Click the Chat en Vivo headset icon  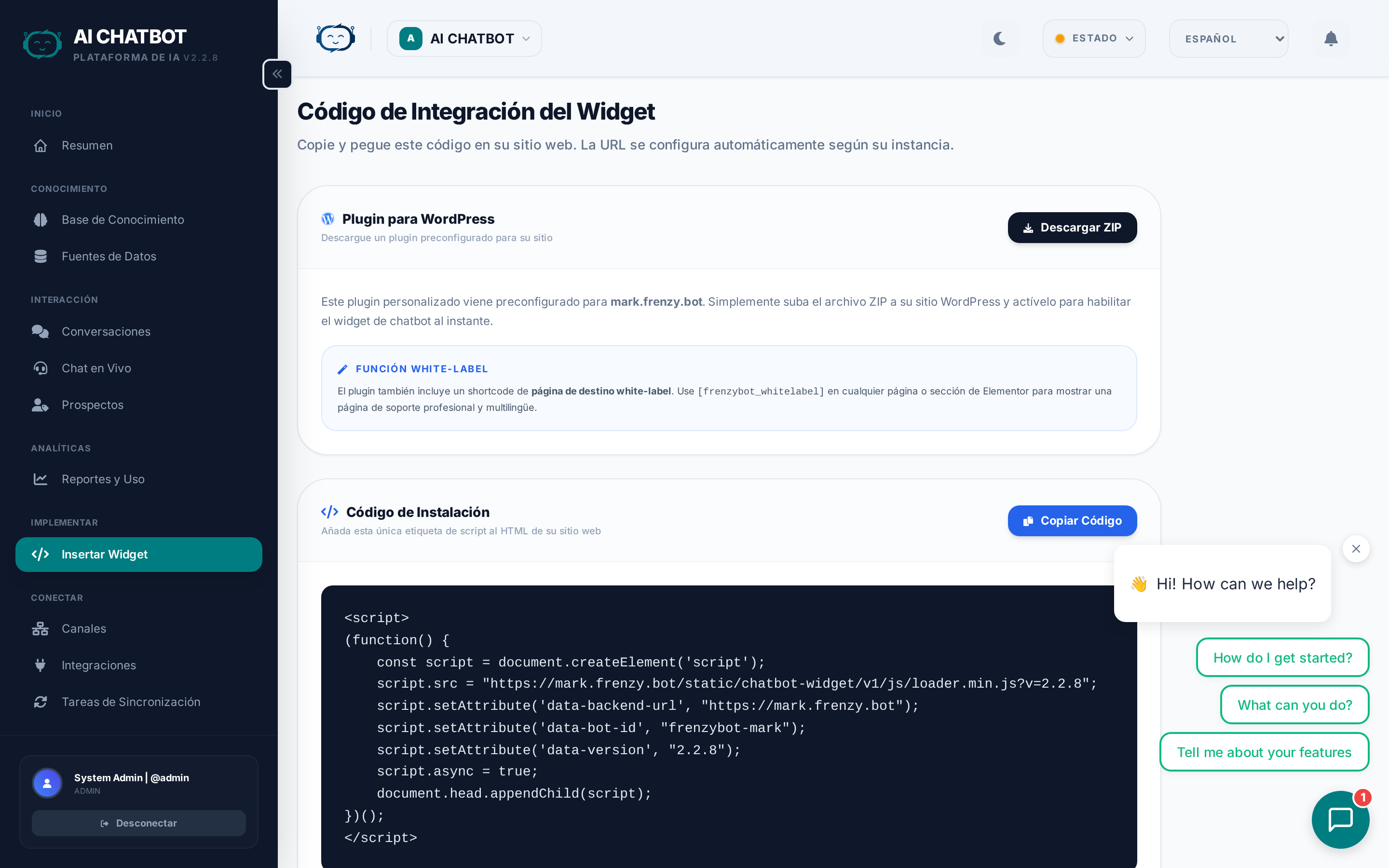tap(40, 368)
